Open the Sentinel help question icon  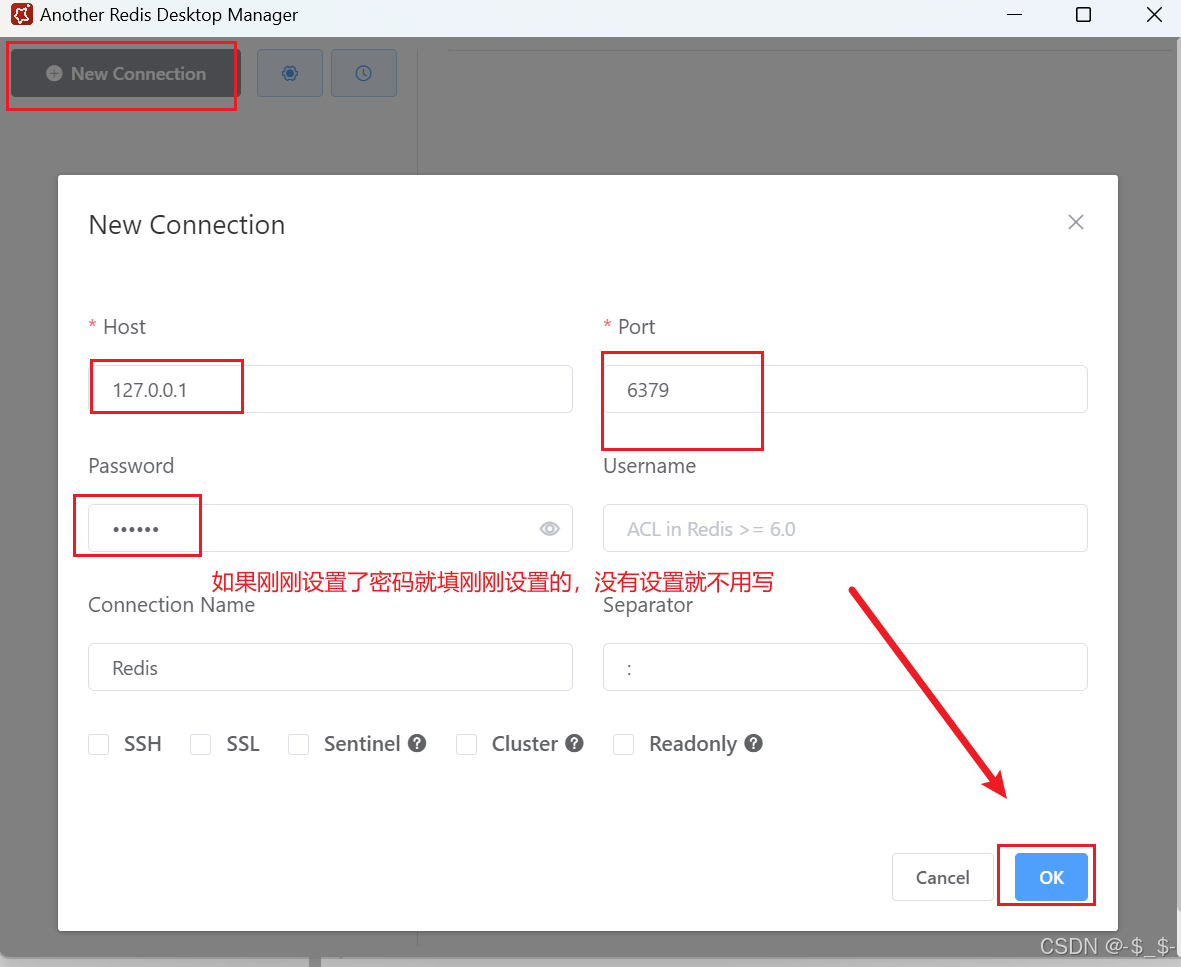(x=417, y=743)
